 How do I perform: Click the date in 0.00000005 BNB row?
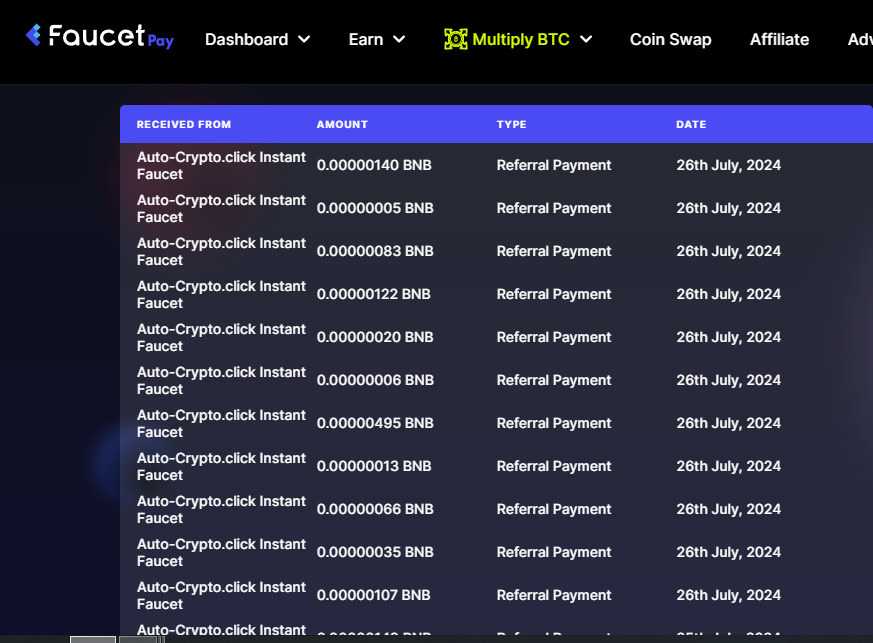click(x=728, y=208)
